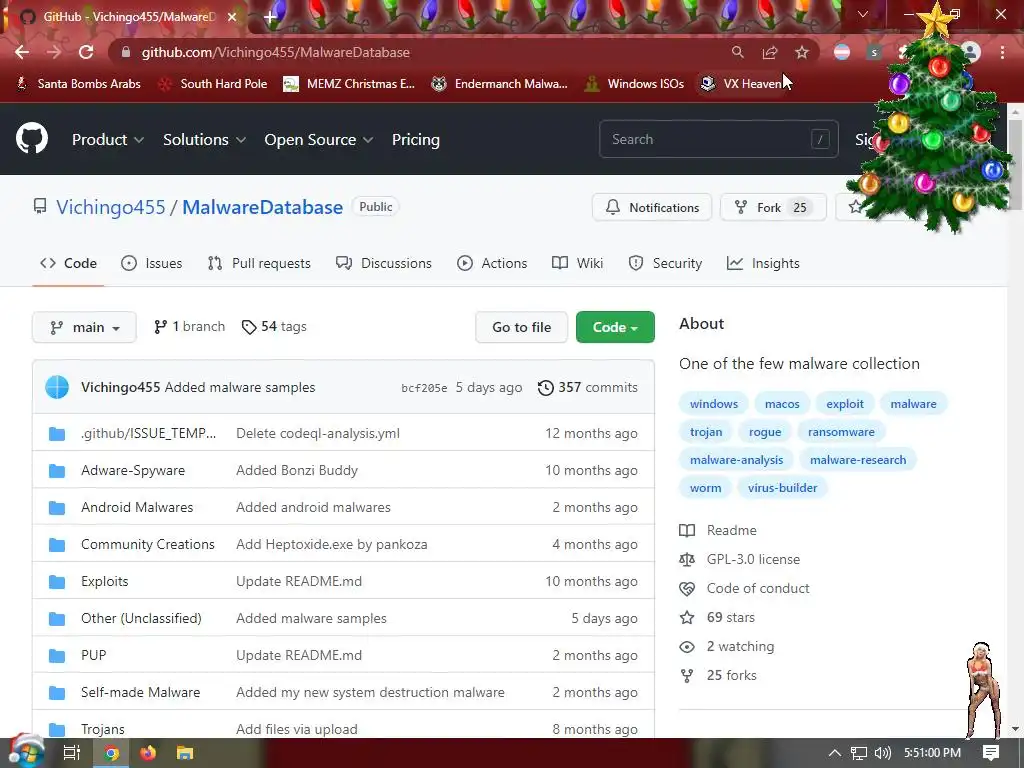Switch to the Discussions tab
1024x768 pixels.
tap(384, 263)
